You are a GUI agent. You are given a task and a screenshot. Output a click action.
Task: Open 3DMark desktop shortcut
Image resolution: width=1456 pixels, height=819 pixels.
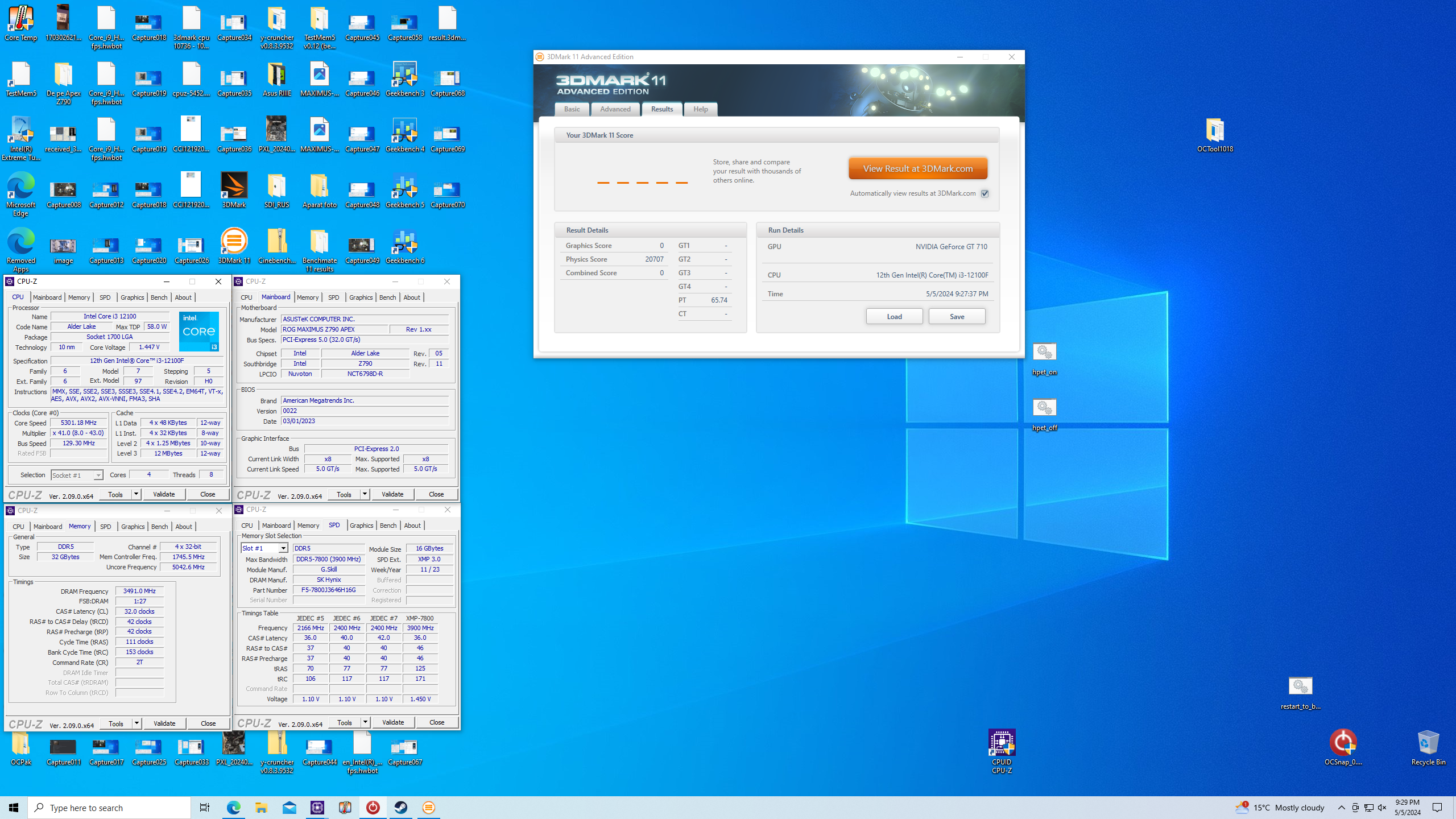point(234,191)
